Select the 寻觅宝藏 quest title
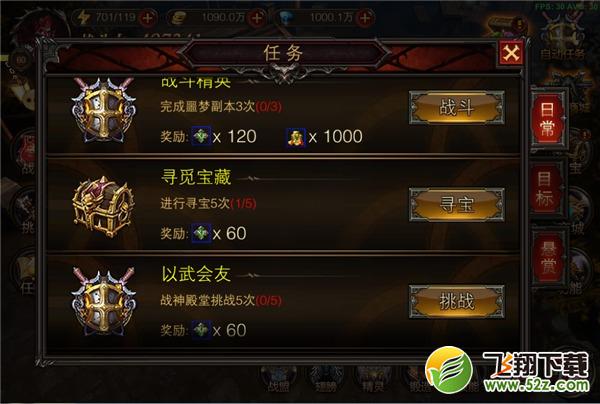 pos(196,178)
